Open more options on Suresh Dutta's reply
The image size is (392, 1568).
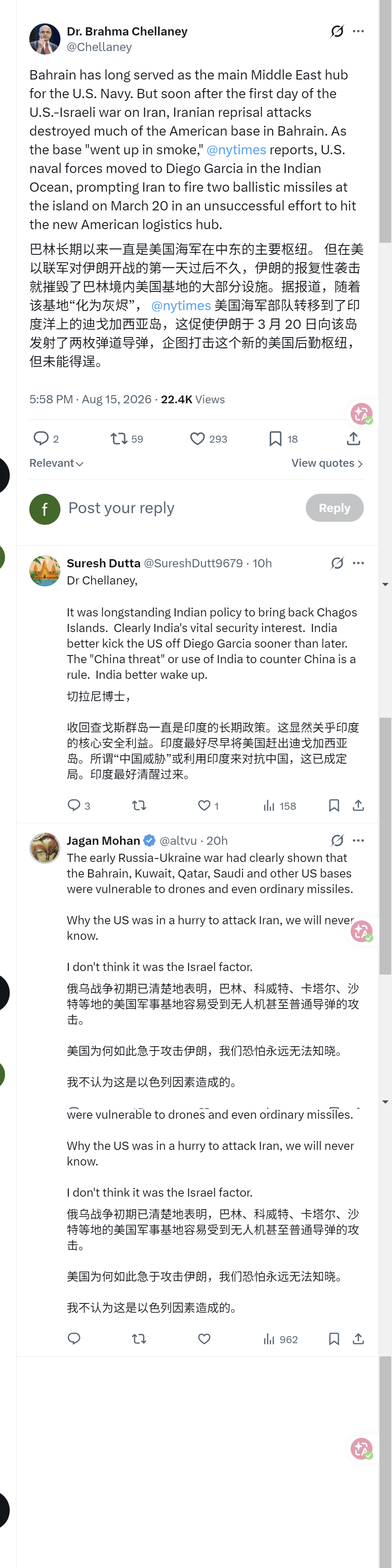(x=358, y=563)
